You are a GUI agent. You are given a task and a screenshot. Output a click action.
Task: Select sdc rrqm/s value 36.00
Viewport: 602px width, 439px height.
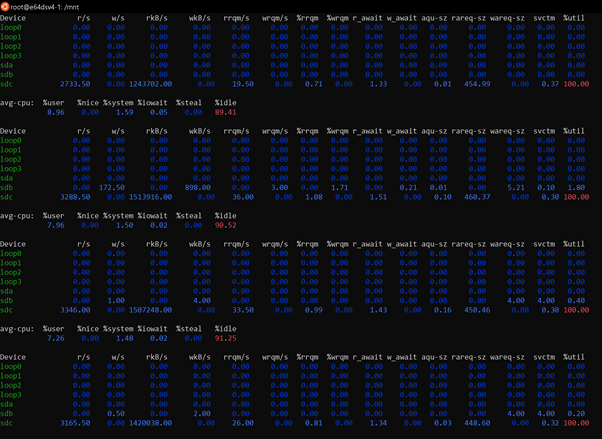pyautogui.click(x=243, y=197)
